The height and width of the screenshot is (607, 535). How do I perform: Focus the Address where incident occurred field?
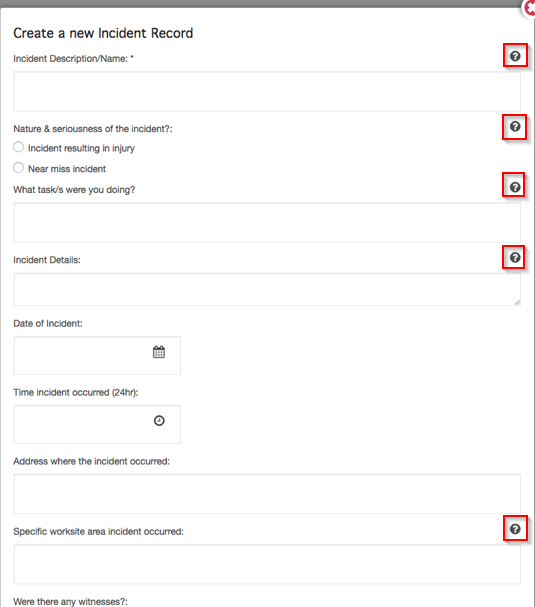coord(267,494)
